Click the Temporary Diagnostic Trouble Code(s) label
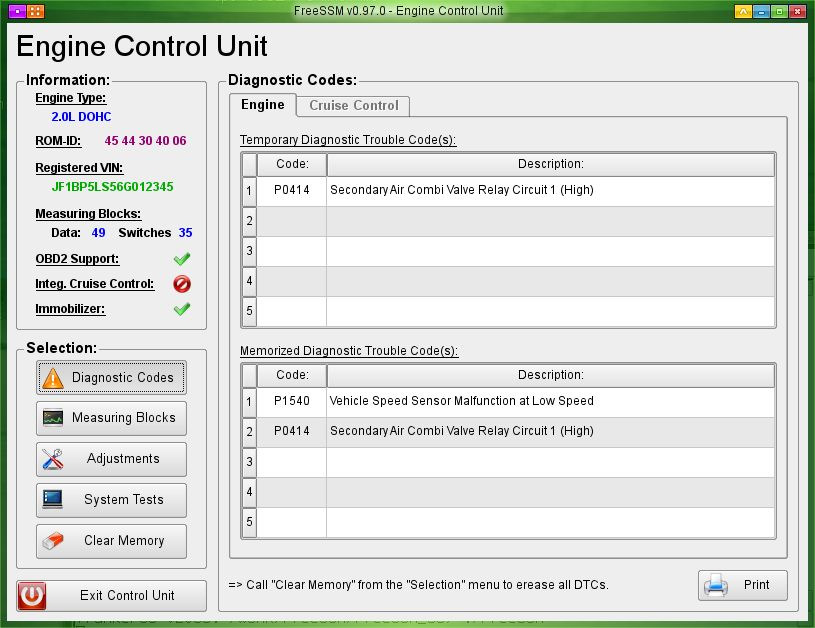This screenshot has width=815, height=628. point(348,140)
